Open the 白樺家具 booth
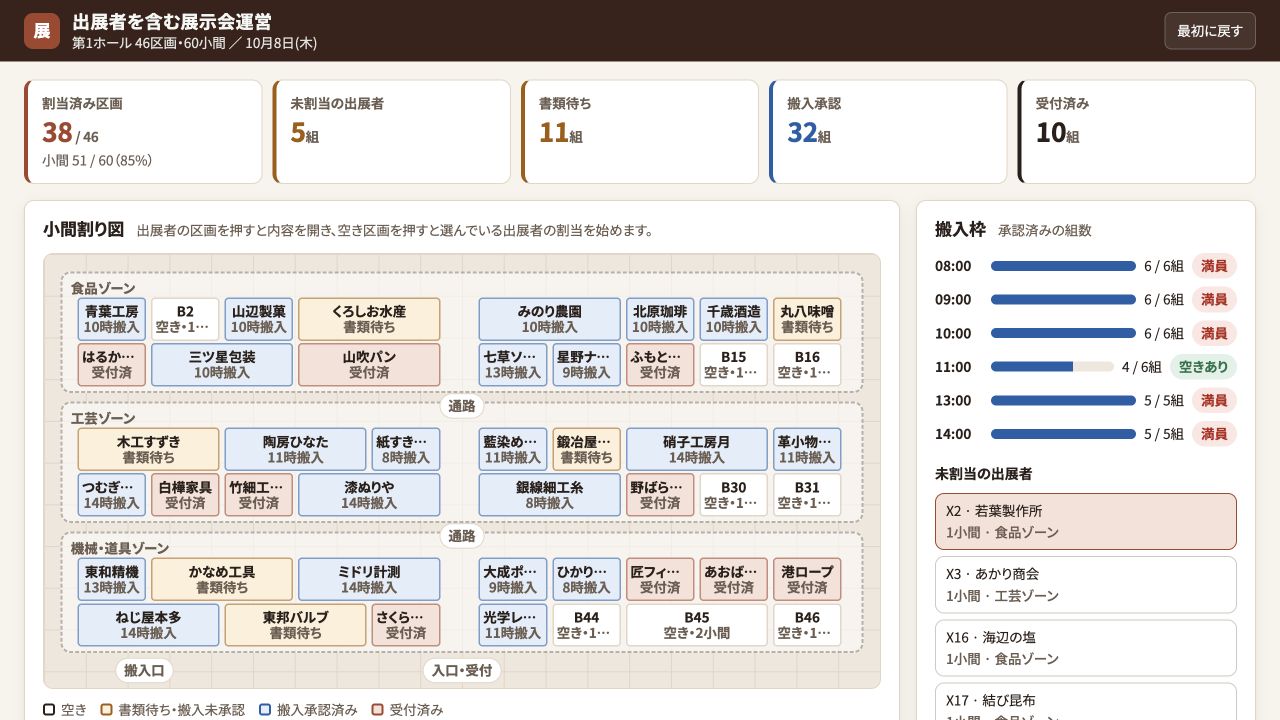This screenshot has width=1280, height=720. click(185, 495)
